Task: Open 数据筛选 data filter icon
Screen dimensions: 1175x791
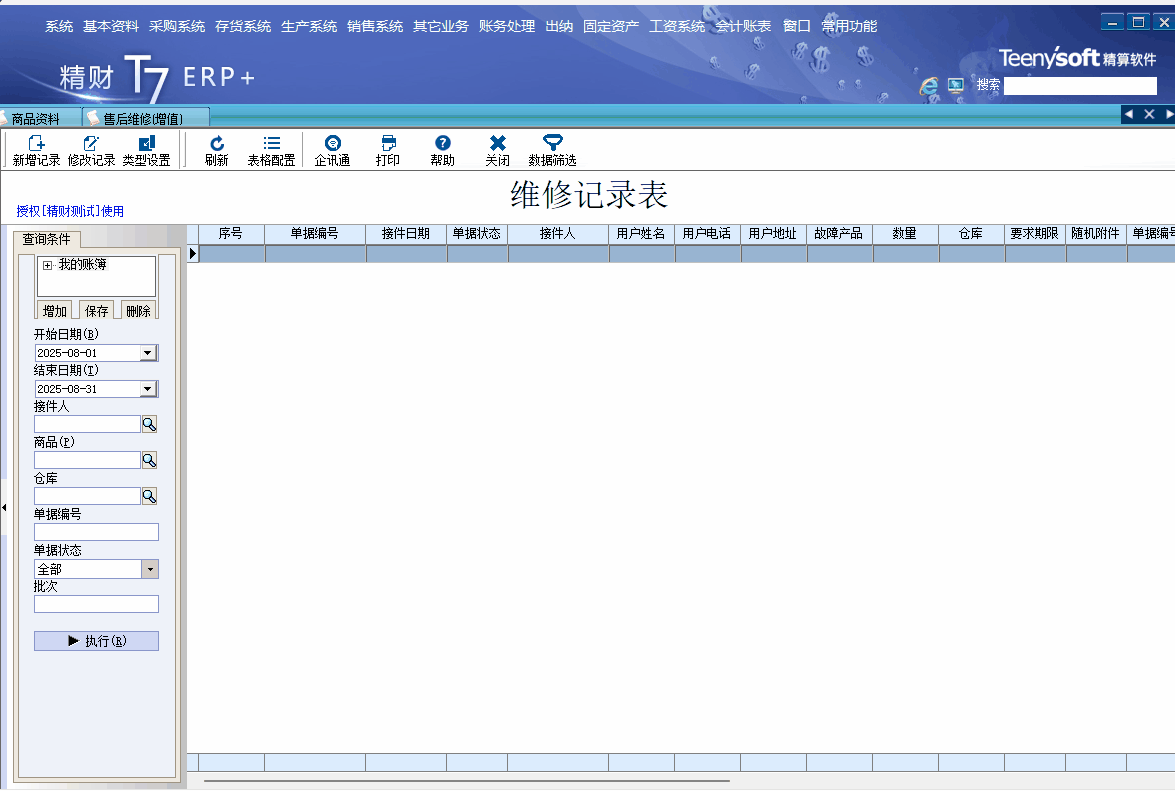Action: click(552, 144)
